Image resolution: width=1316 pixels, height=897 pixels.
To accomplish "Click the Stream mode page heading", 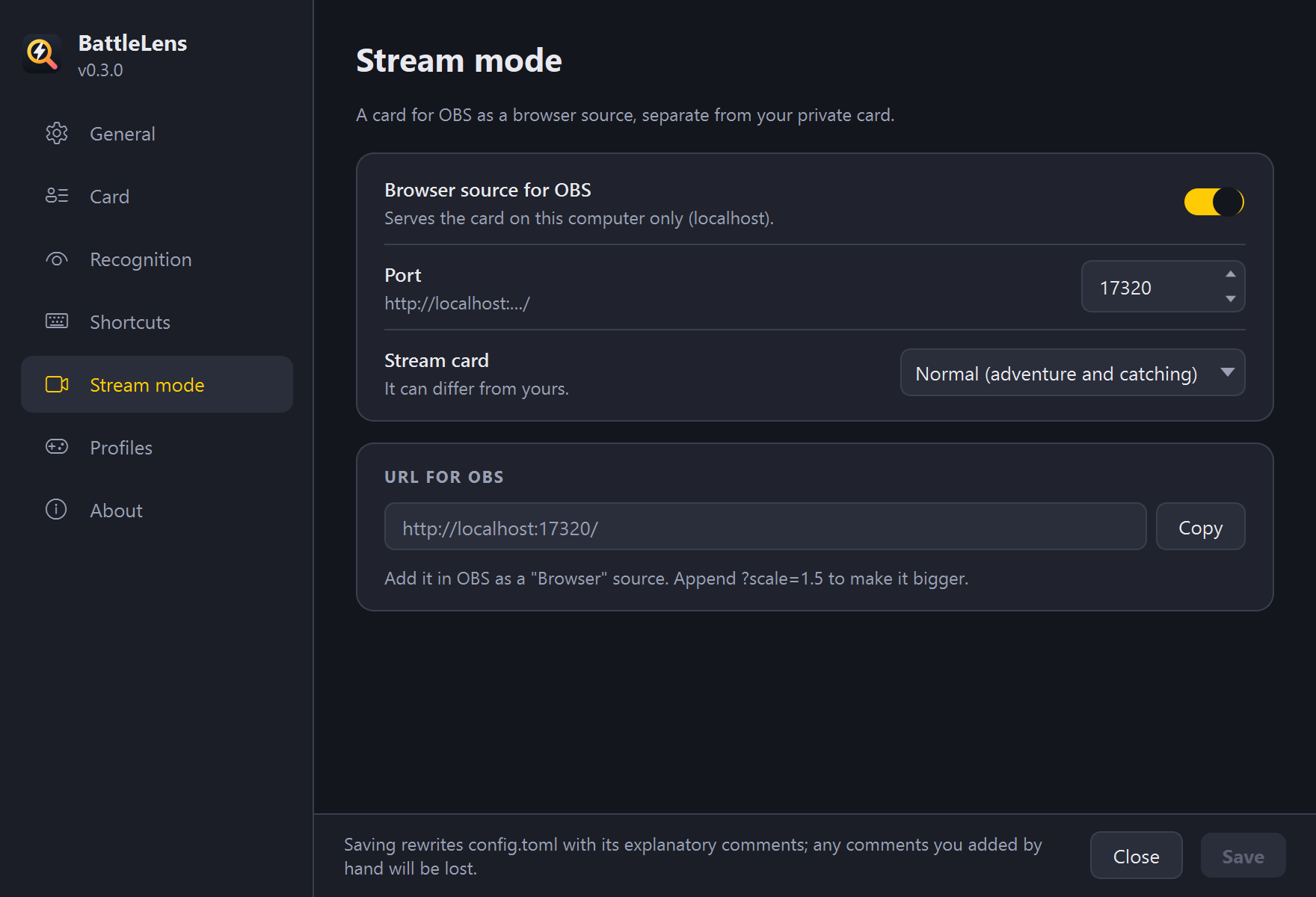I will click(459, 61).
